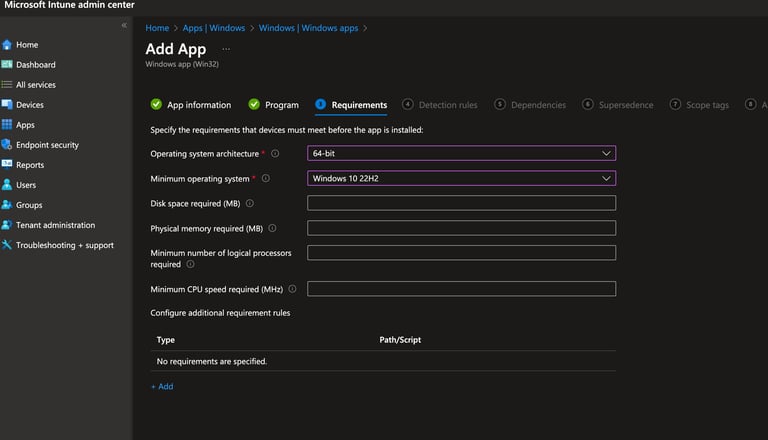Viewport: 768px width, 440px height.
Task: Click the Reports sidebar icon
Action: point(7,165)
